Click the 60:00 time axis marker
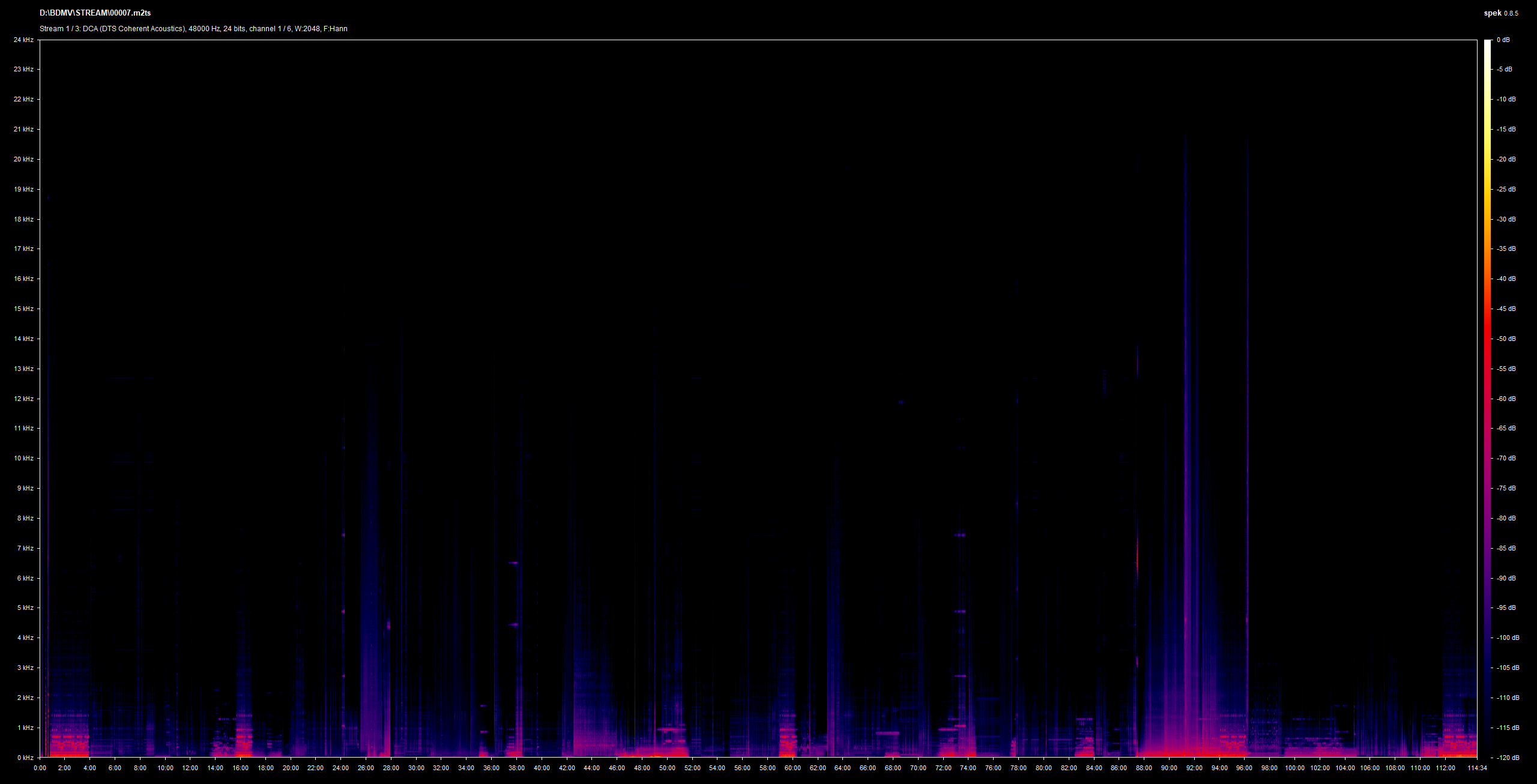The image size is (1537, 784). click(x=793, y=768)
